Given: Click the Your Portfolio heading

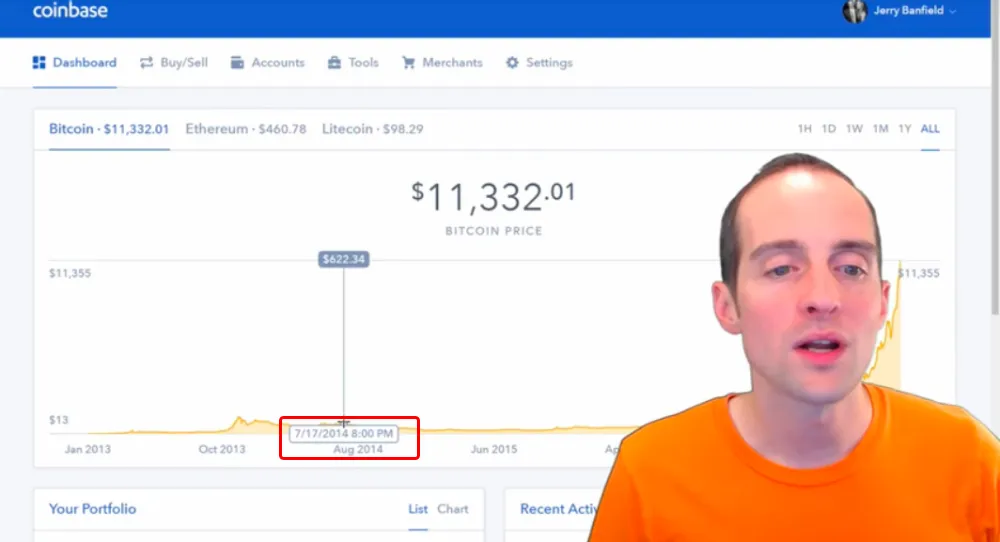Looking at the screenshot, I should [92, 509].
